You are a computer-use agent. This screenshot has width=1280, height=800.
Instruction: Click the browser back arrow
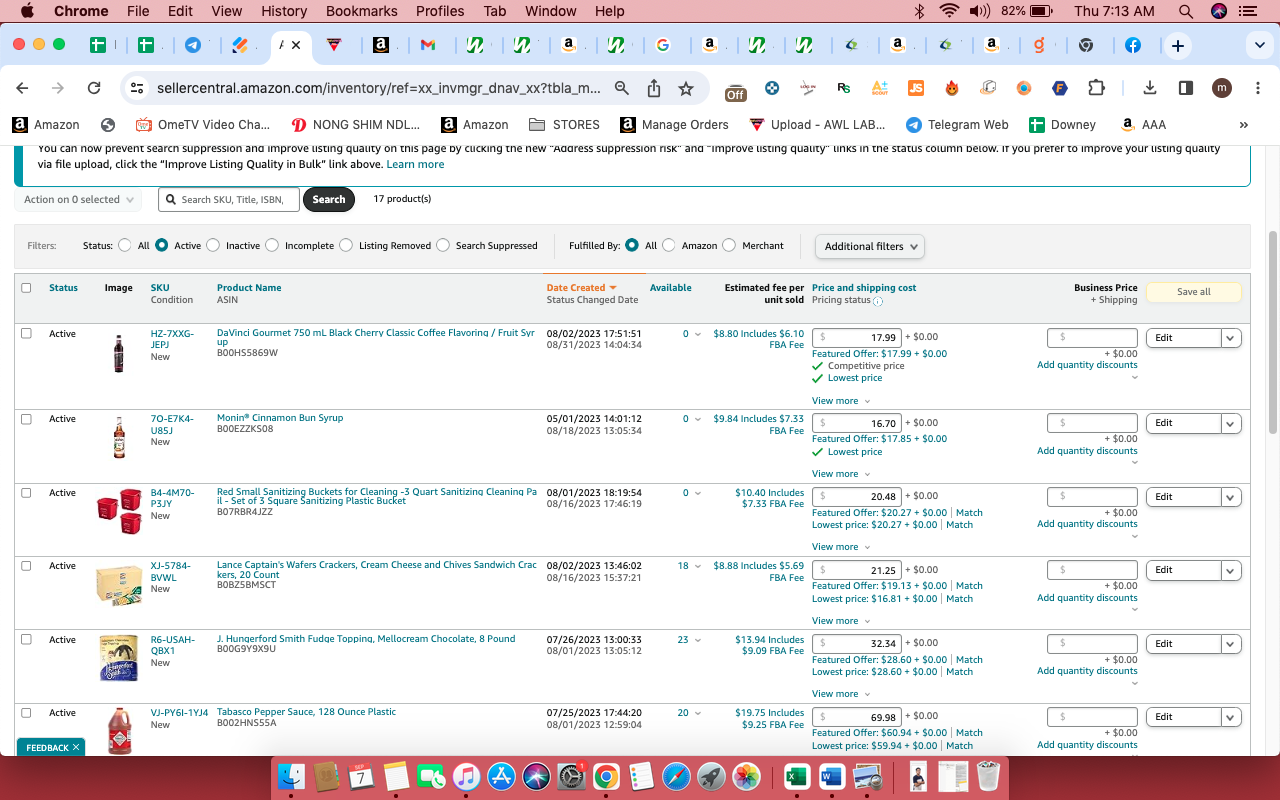tap(22, 88)
